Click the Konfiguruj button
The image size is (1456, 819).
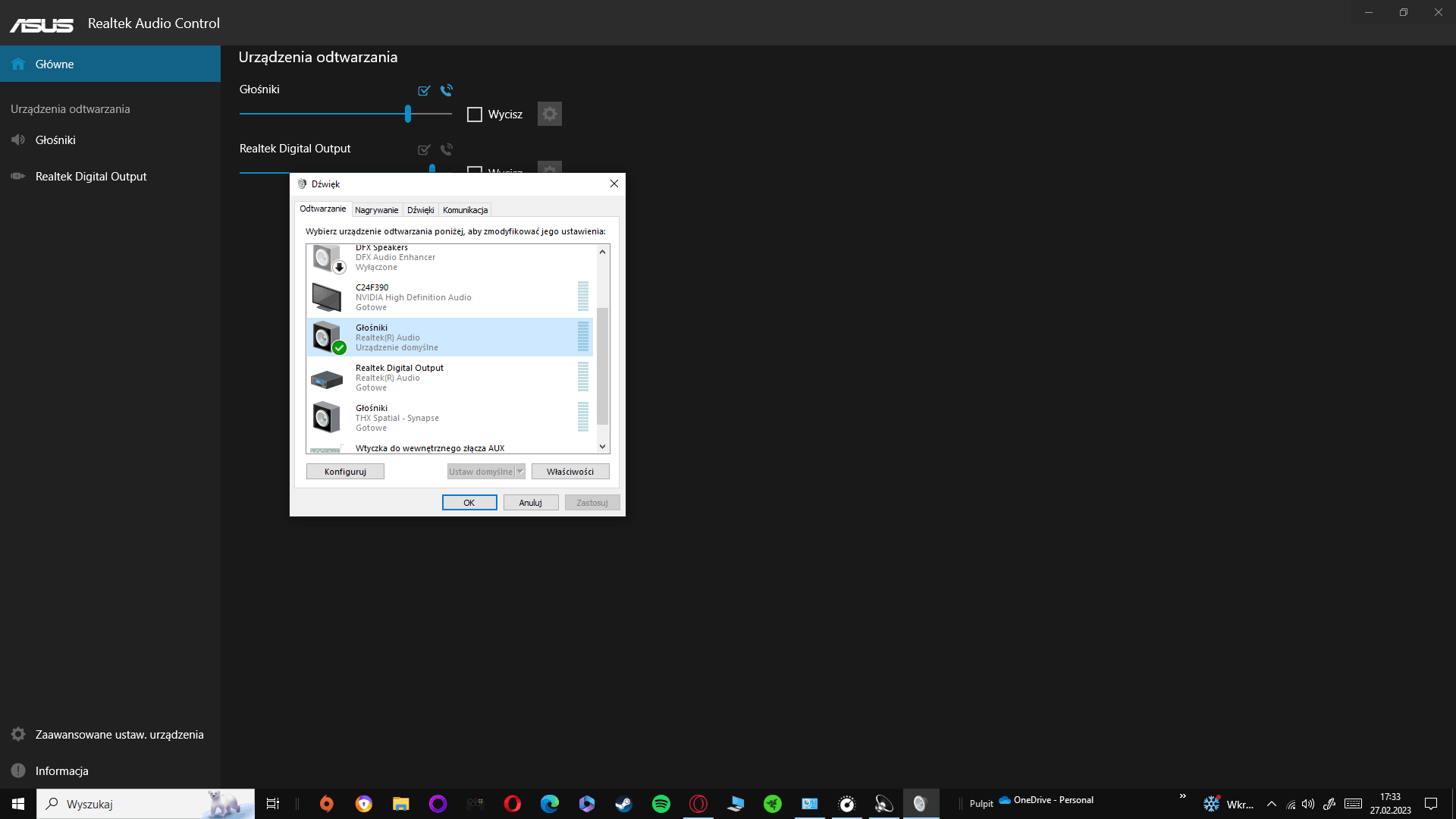click(x=345, y=472)
